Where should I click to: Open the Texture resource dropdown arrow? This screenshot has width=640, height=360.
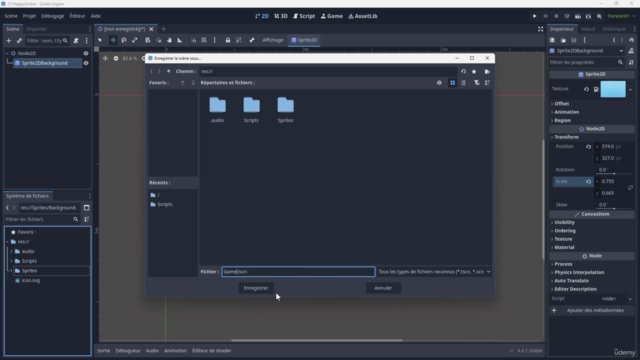click(x=630, y=89)
